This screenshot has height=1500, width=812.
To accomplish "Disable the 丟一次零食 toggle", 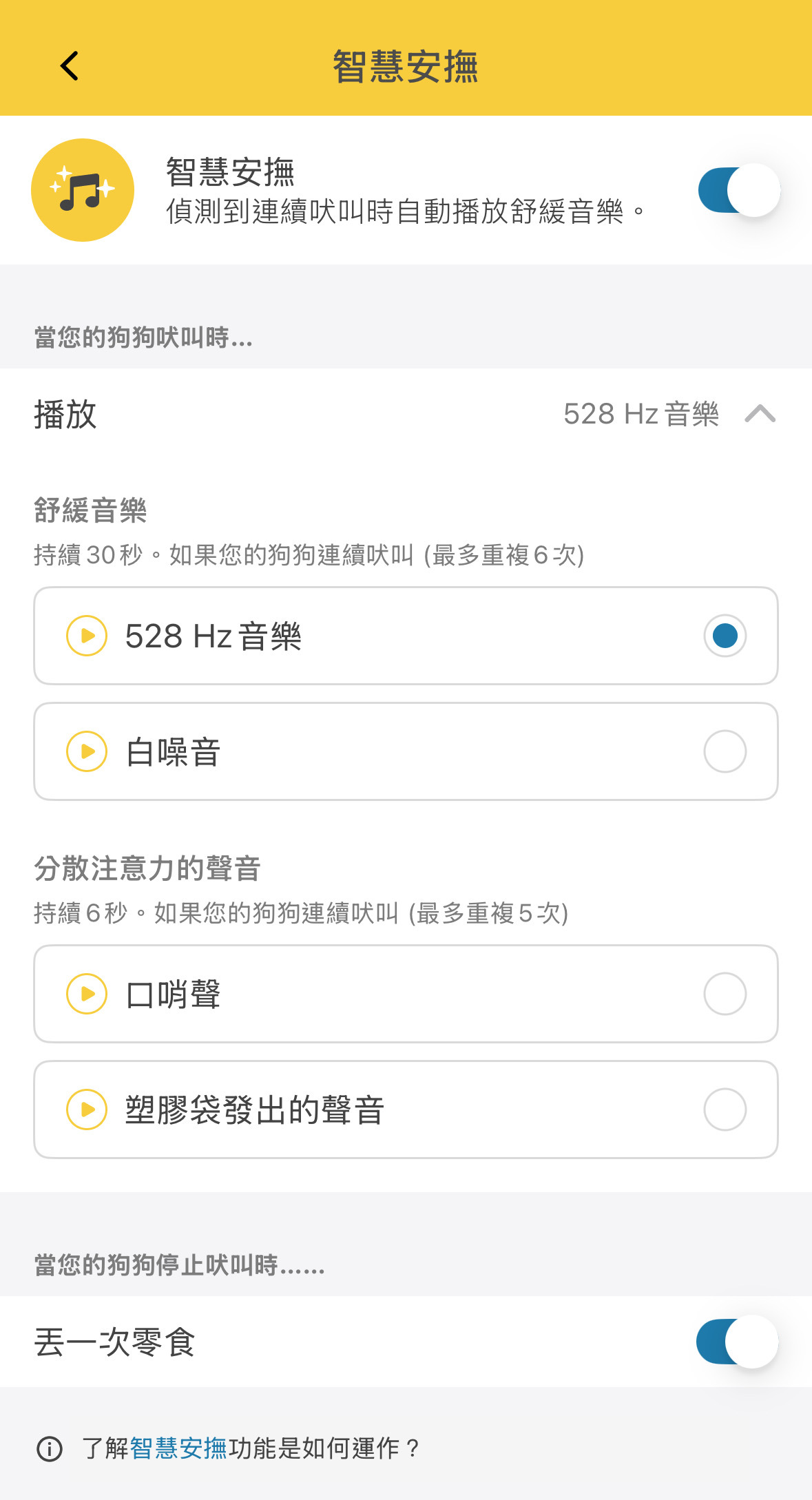I will (x=737, y=1342).
